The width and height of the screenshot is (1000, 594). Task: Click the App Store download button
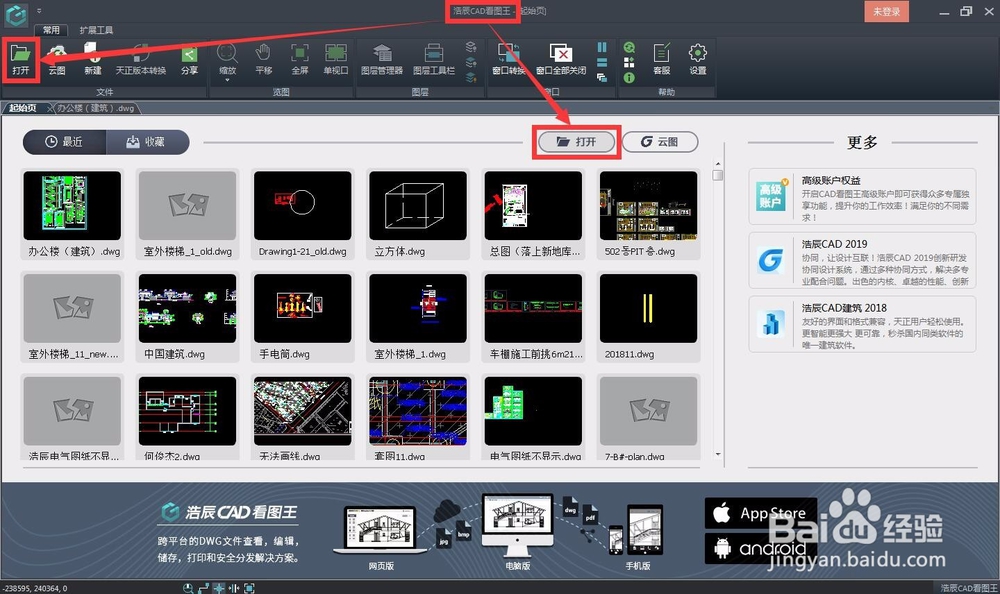[760, 513]
